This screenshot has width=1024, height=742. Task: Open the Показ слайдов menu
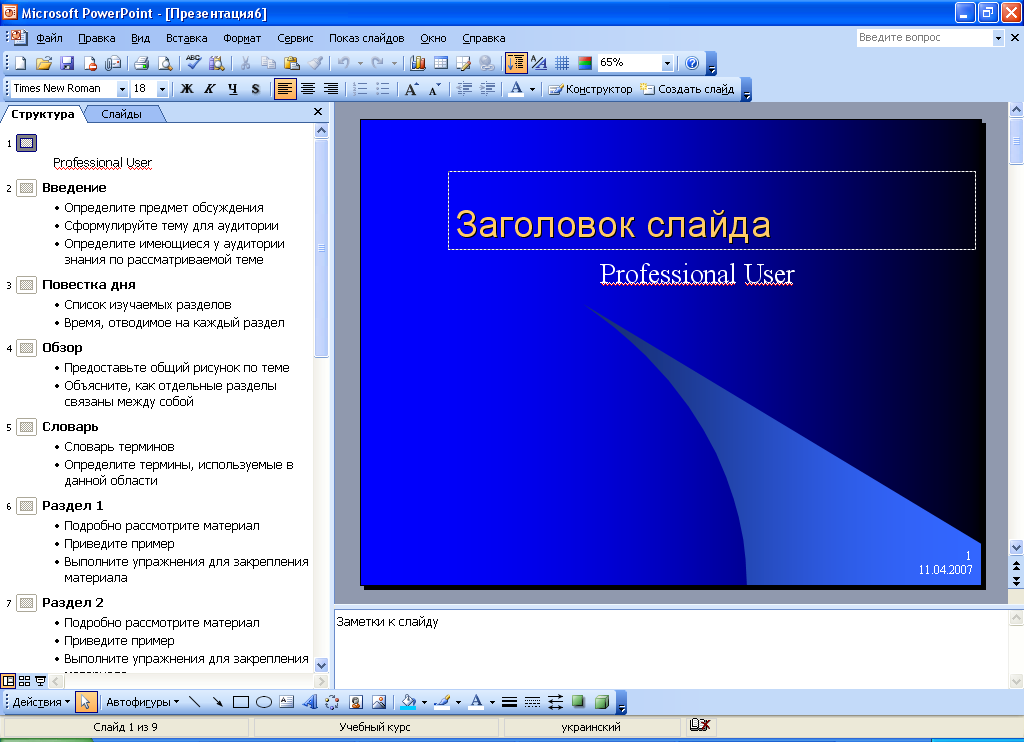click(366, 38)
